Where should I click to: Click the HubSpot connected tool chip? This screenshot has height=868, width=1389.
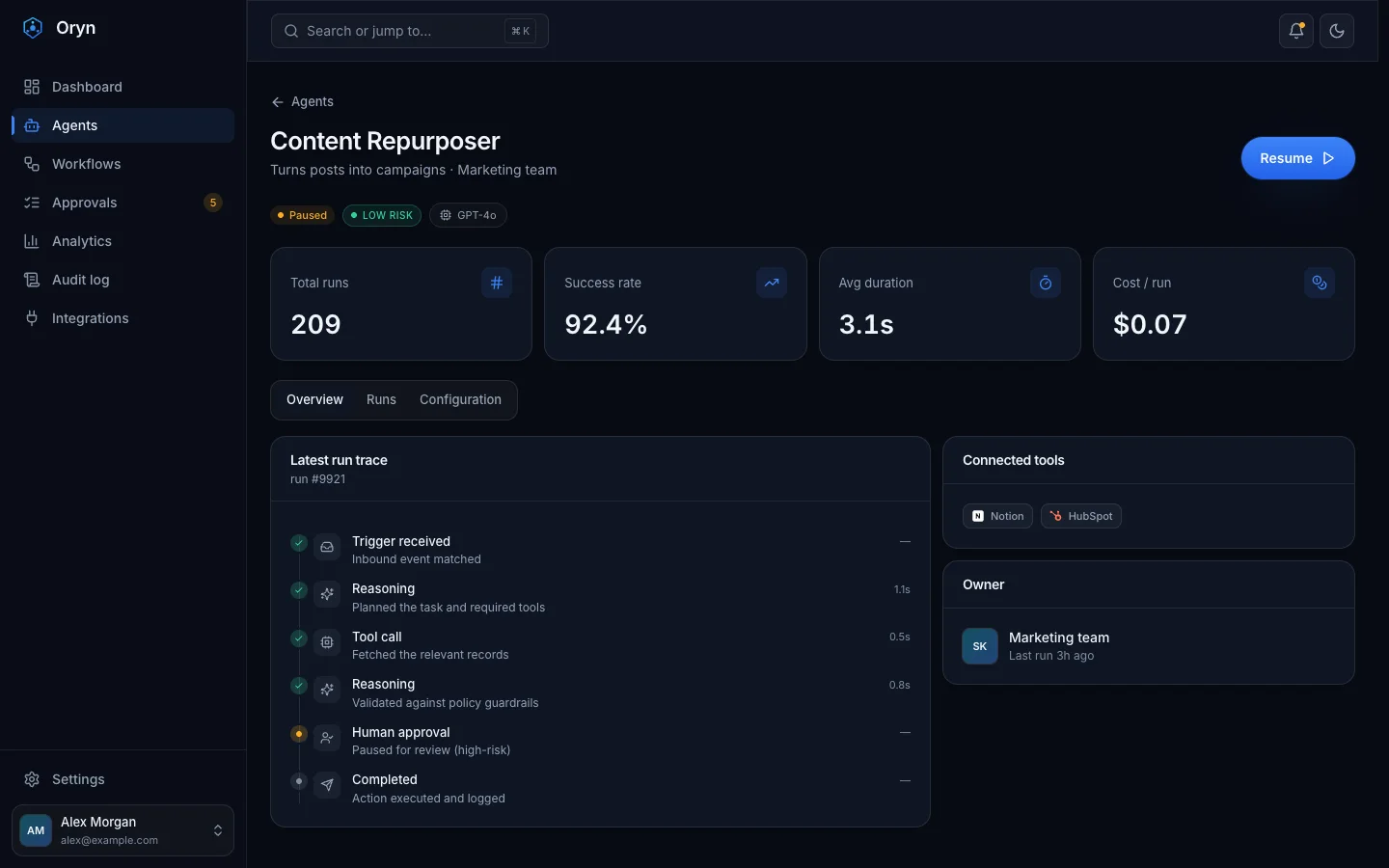[1080, 516]
